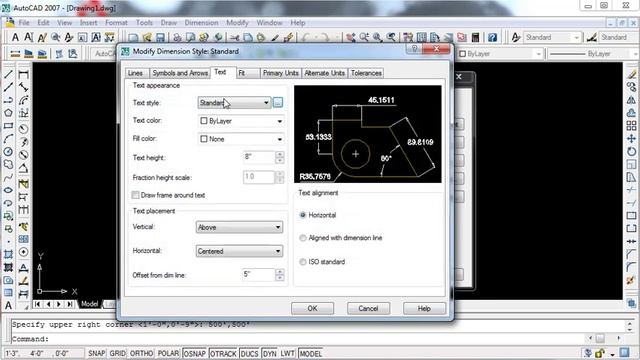Select the Multiline Text tool at the bottom left
Image resolution: width=640 pixels, height=360 pixels.
point(8,306)
